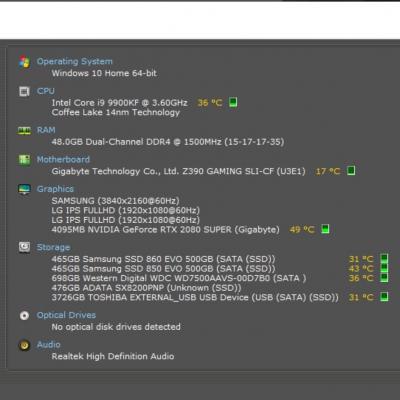Click the CPU chip icon
Screen dimensions: 400x400
pos(24,91)
